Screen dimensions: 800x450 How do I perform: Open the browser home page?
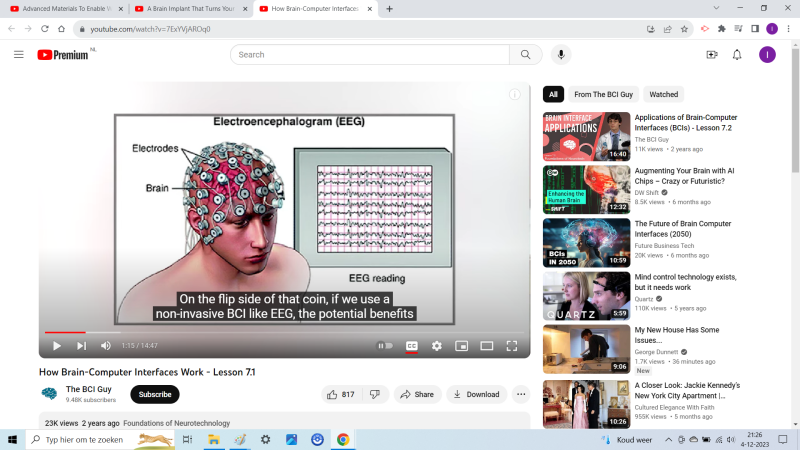click(62, 29)
